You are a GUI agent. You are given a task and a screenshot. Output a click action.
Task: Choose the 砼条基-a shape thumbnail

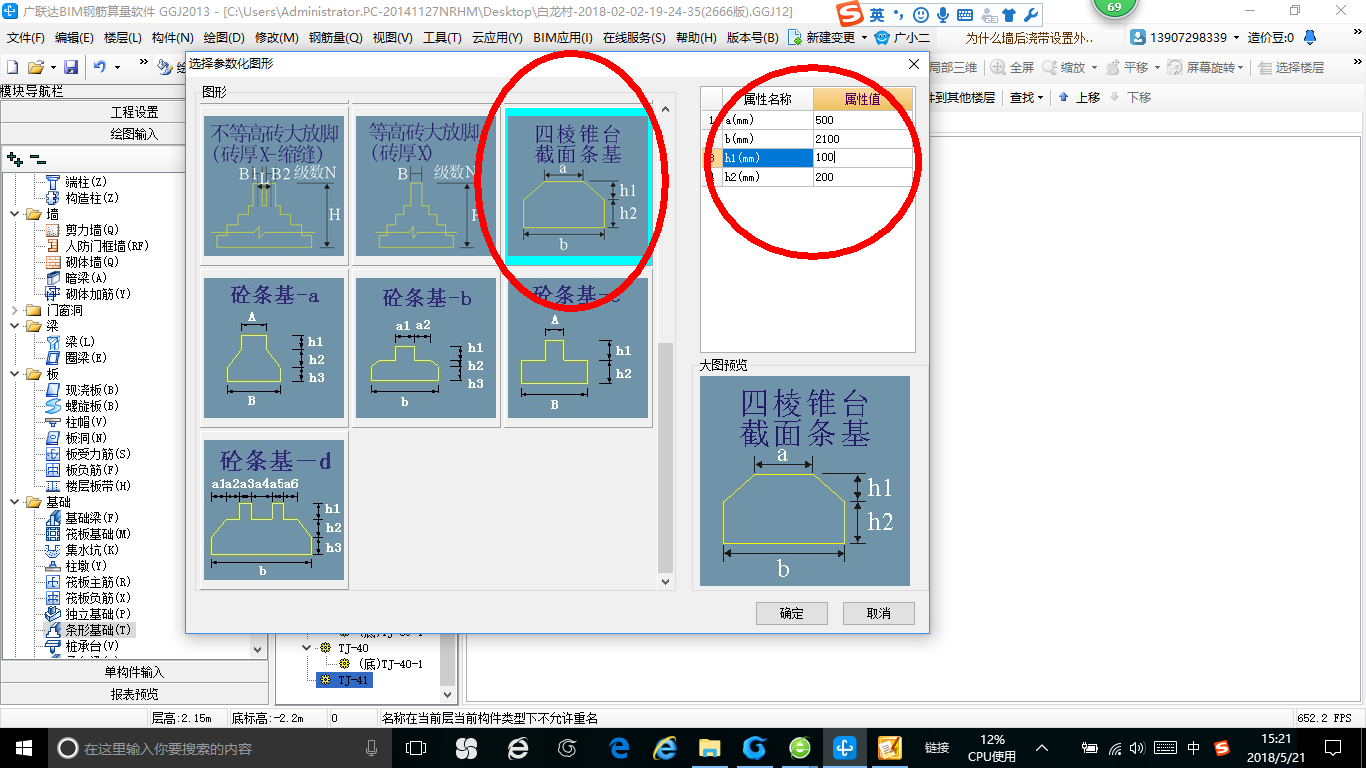coord(274,348)
